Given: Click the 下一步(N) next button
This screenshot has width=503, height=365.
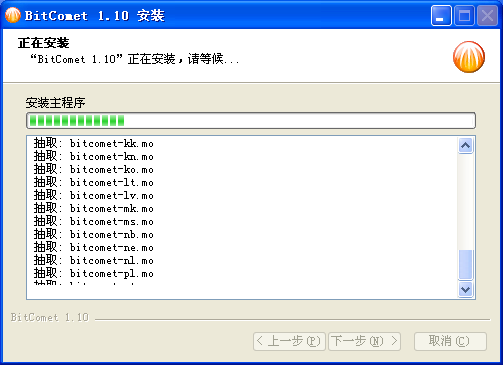Looking at the screenshot, I should (364, 341).
